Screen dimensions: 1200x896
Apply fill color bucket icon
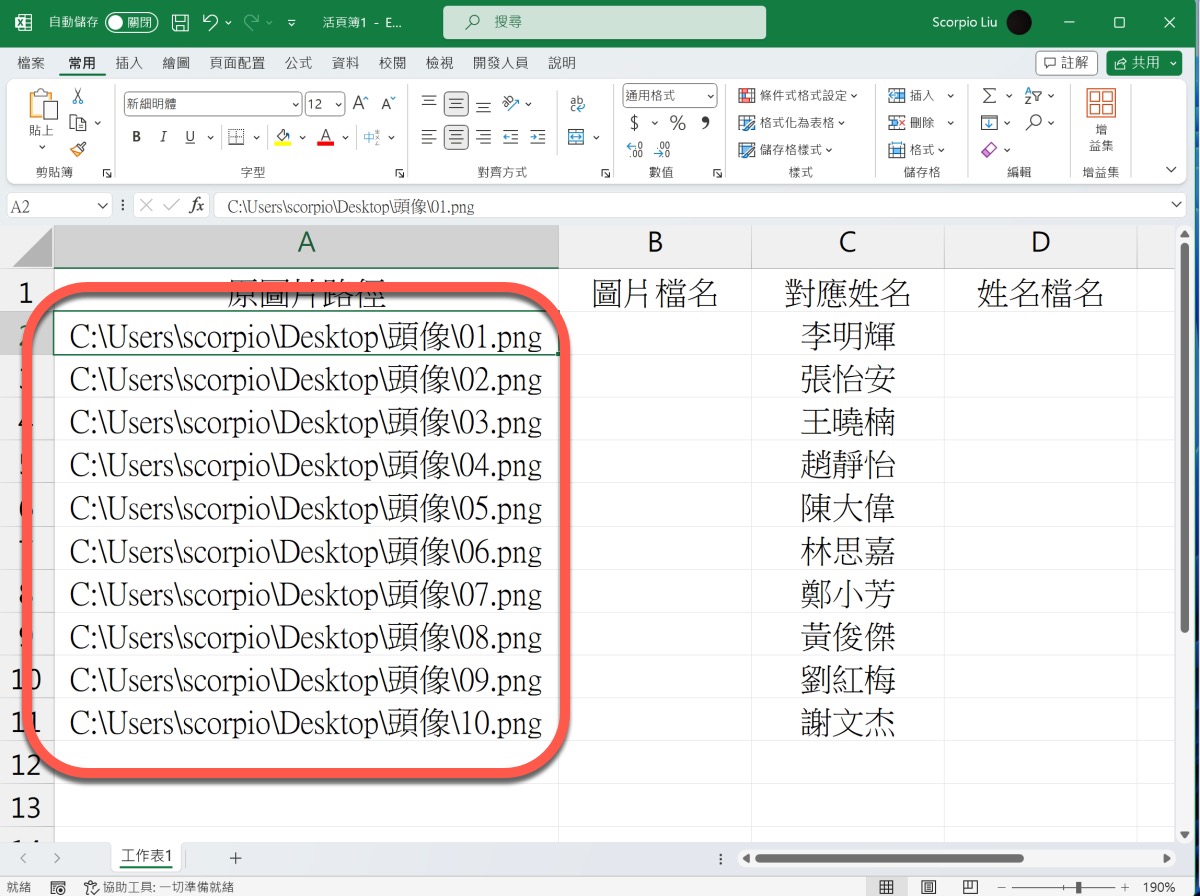tap(283, 137)
